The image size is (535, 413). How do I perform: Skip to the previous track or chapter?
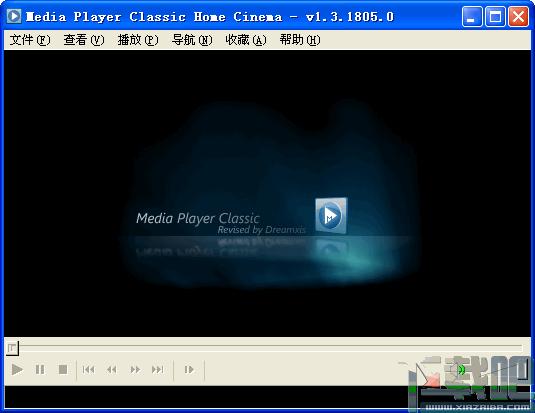pyautogui.click(x=88, y=369)
